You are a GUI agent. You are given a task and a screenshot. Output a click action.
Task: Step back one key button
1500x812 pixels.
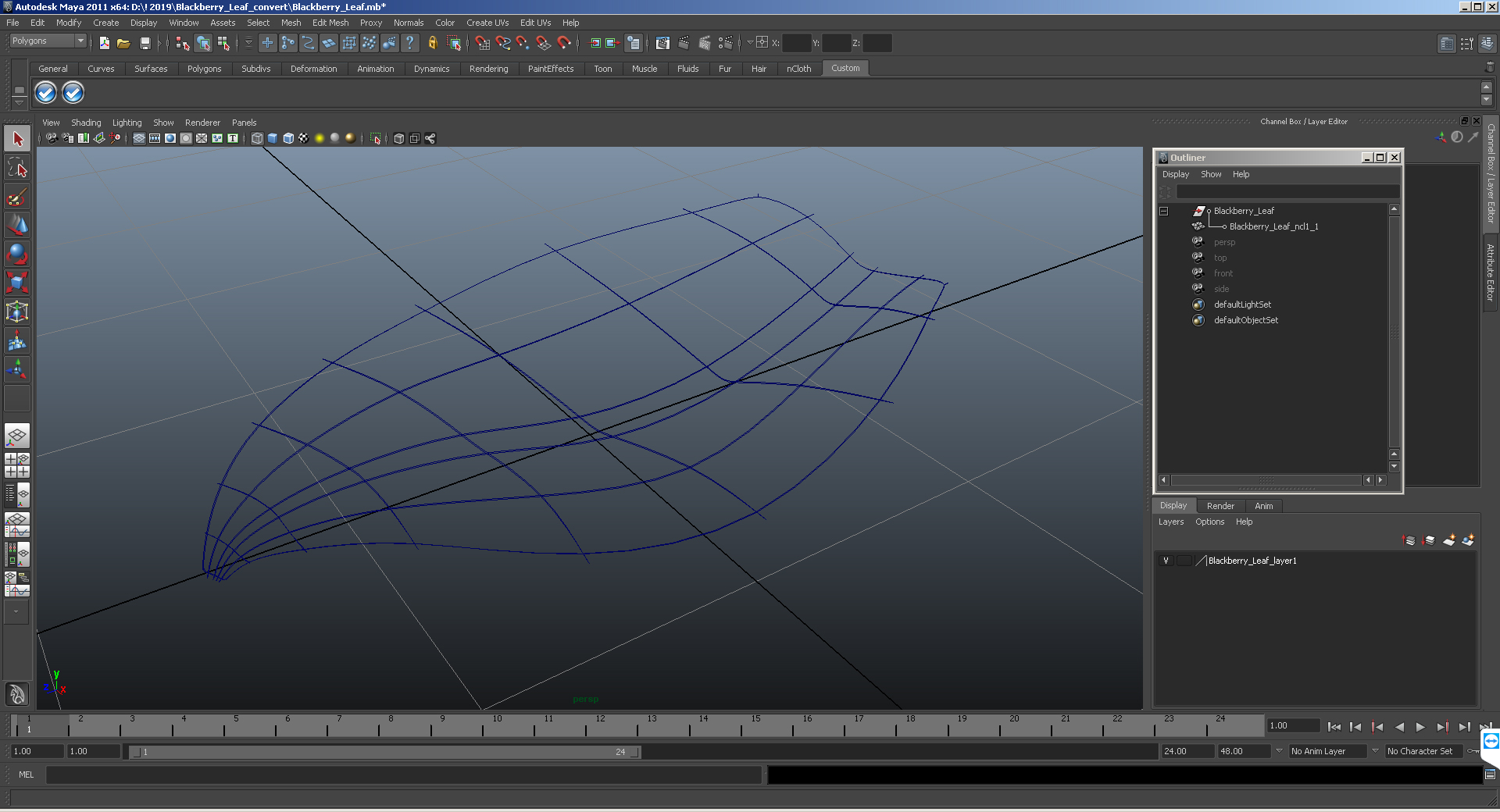pos(1377,727)
